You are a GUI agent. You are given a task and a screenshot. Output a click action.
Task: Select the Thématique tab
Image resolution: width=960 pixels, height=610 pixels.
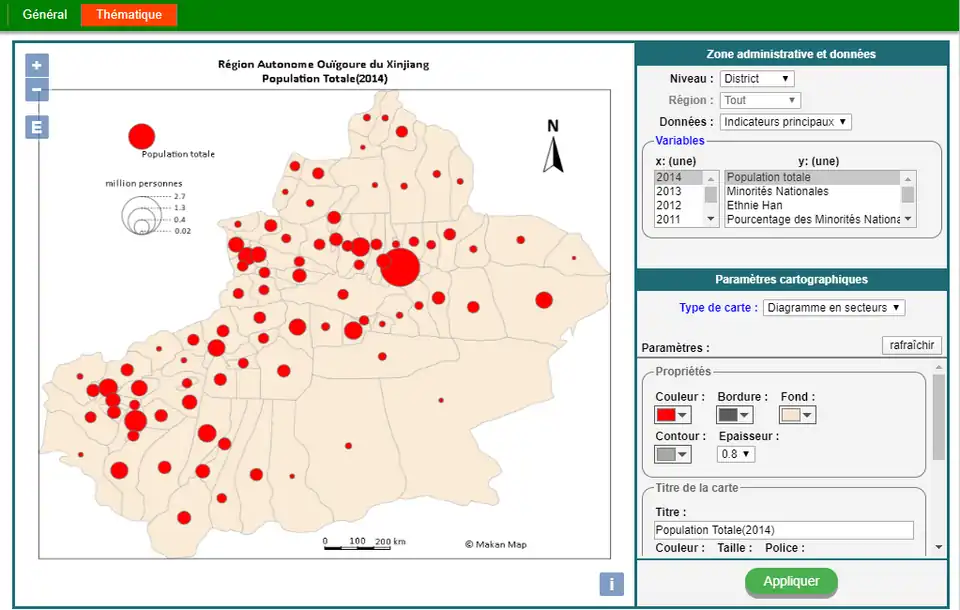coord(129,15)
